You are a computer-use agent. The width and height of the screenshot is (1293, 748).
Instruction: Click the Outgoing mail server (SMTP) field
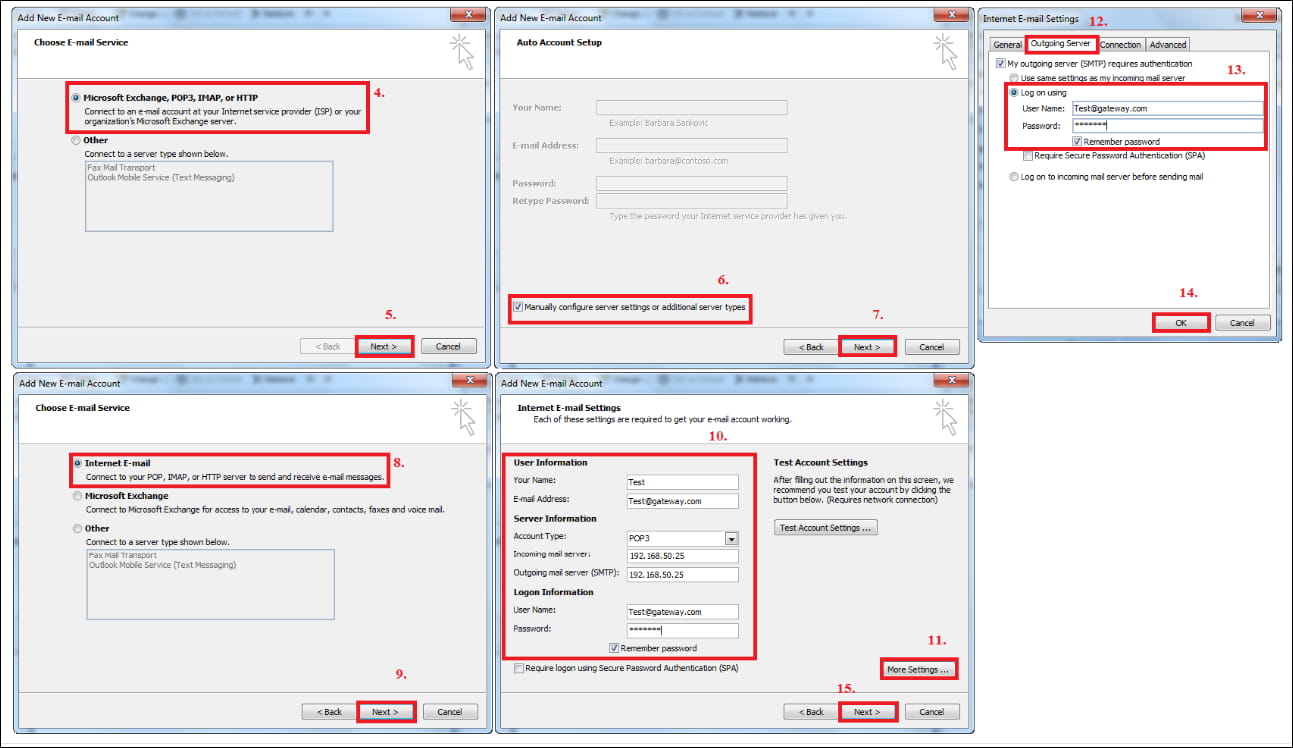click(x=682, y=575)
